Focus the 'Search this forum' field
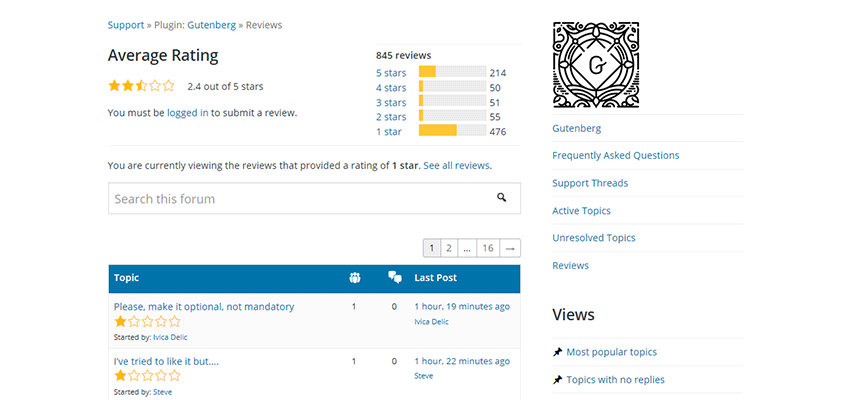Image resolution: width=850 pixels, height=400 pixels. tap(300, 199)
